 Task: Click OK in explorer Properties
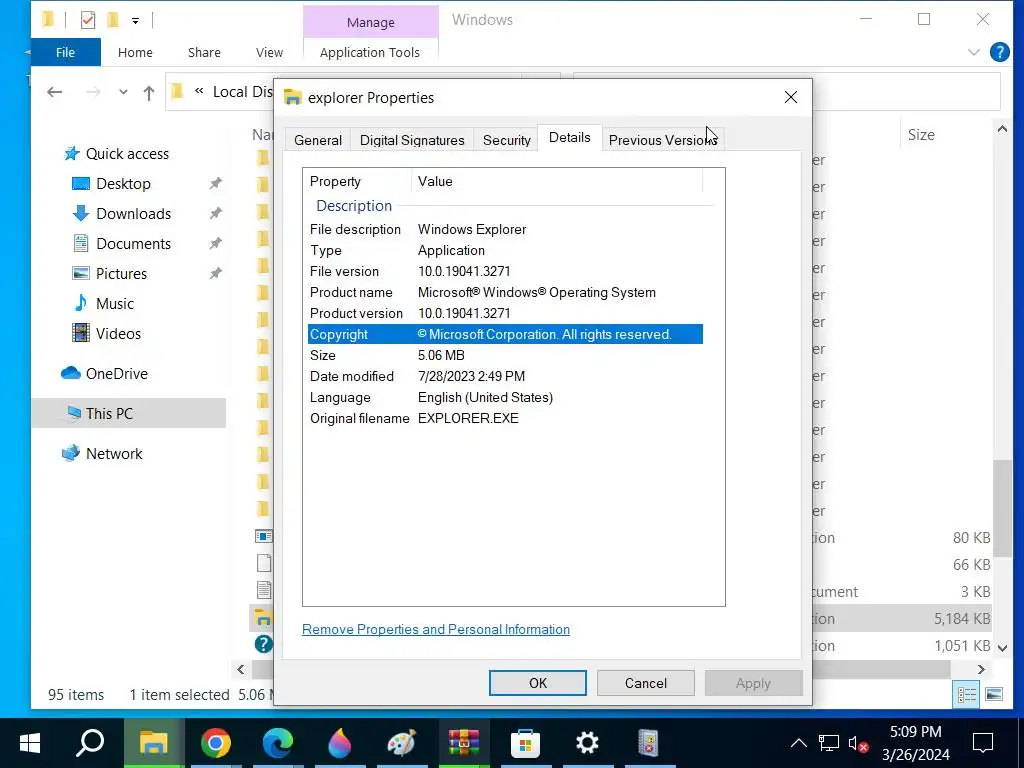(x=537, y=683)
